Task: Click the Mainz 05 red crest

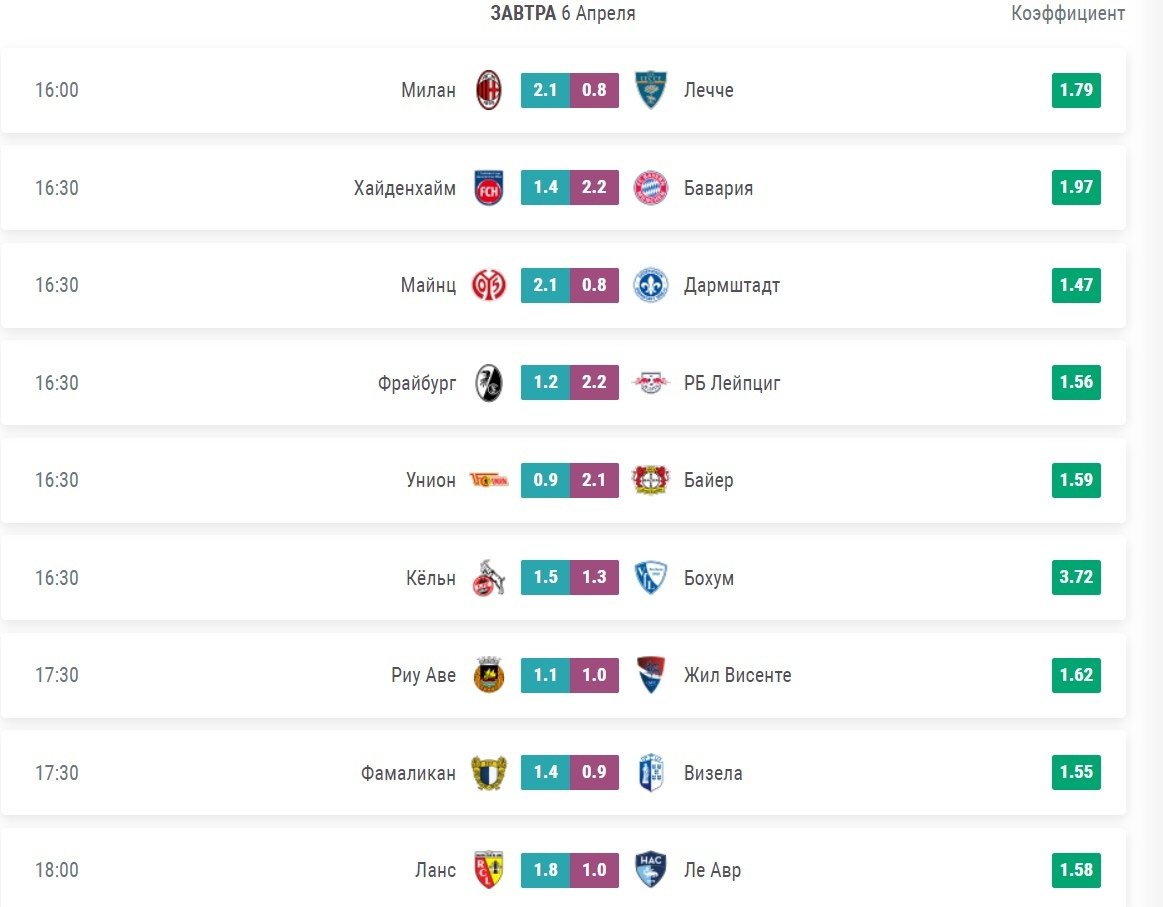Action: tap(489, 285)
